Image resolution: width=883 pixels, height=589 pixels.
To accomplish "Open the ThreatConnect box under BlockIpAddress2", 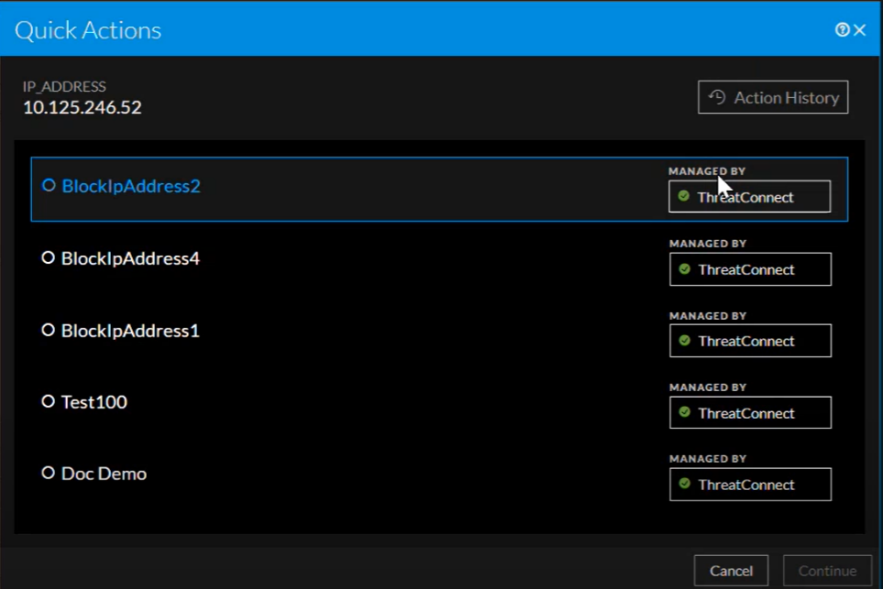I will coord(749,196).
